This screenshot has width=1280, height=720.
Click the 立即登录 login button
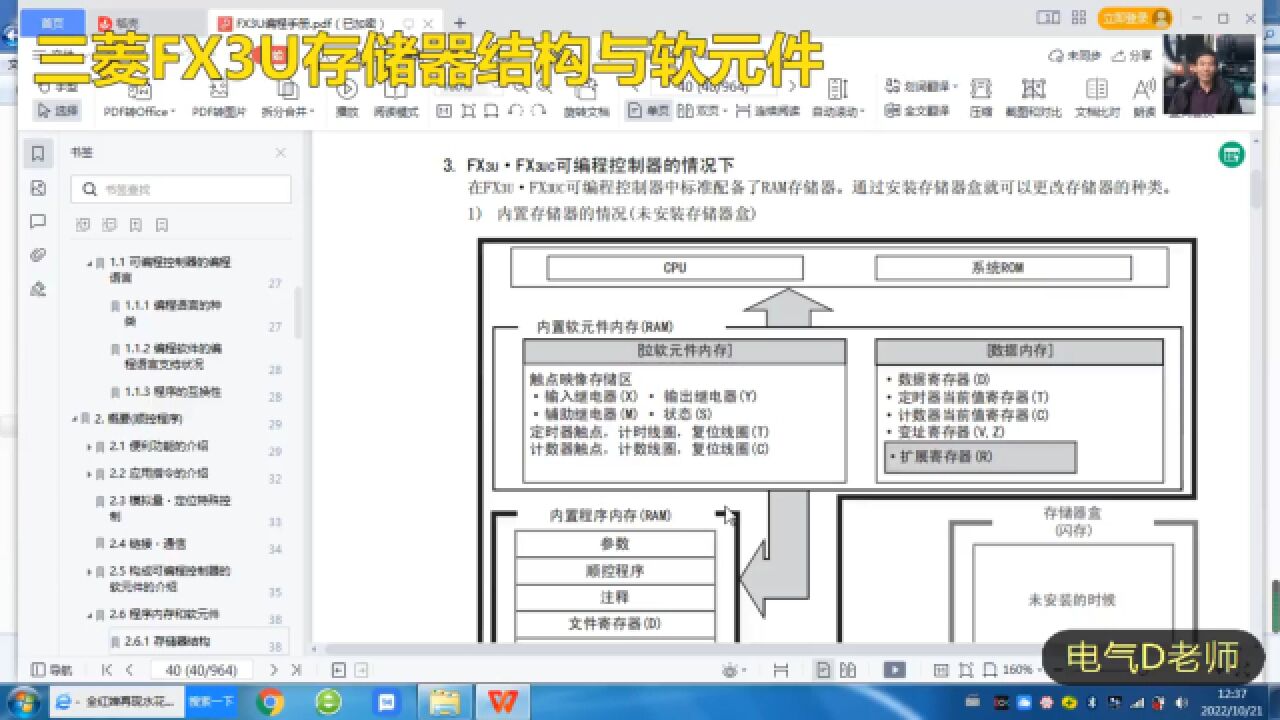[x=1135, y=18]
